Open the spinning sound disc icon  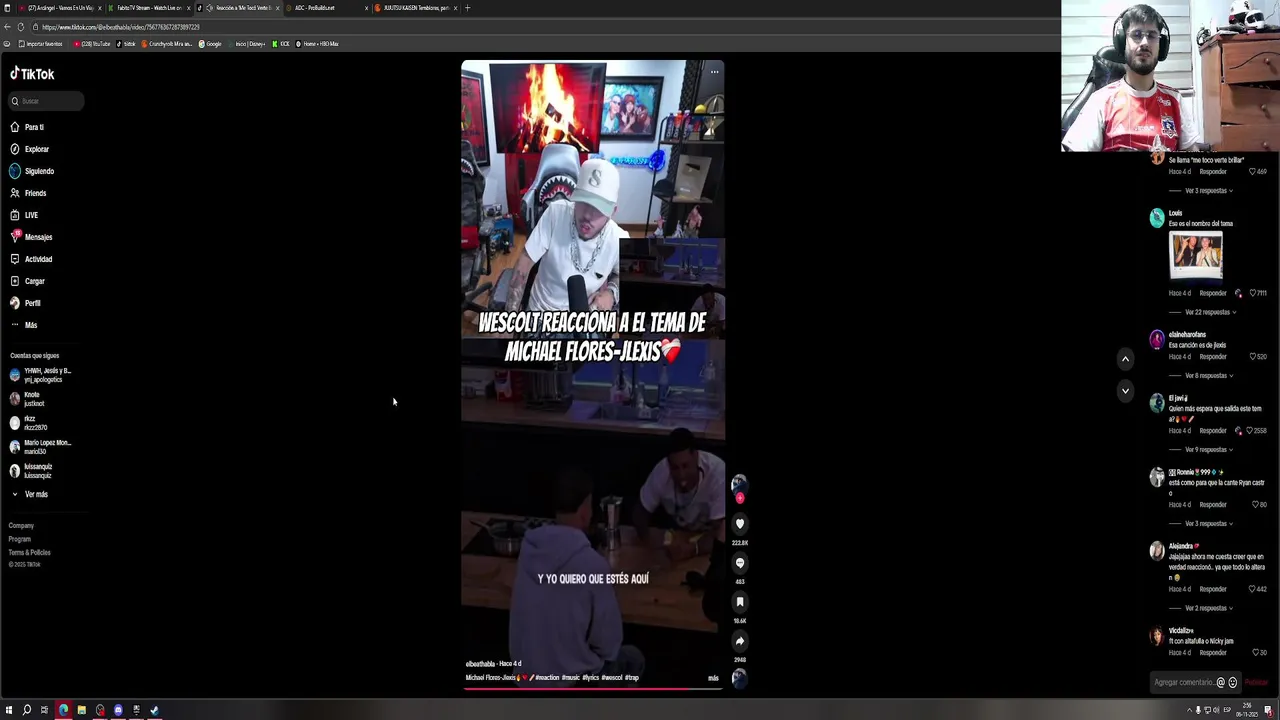click(x=739, y=678)
